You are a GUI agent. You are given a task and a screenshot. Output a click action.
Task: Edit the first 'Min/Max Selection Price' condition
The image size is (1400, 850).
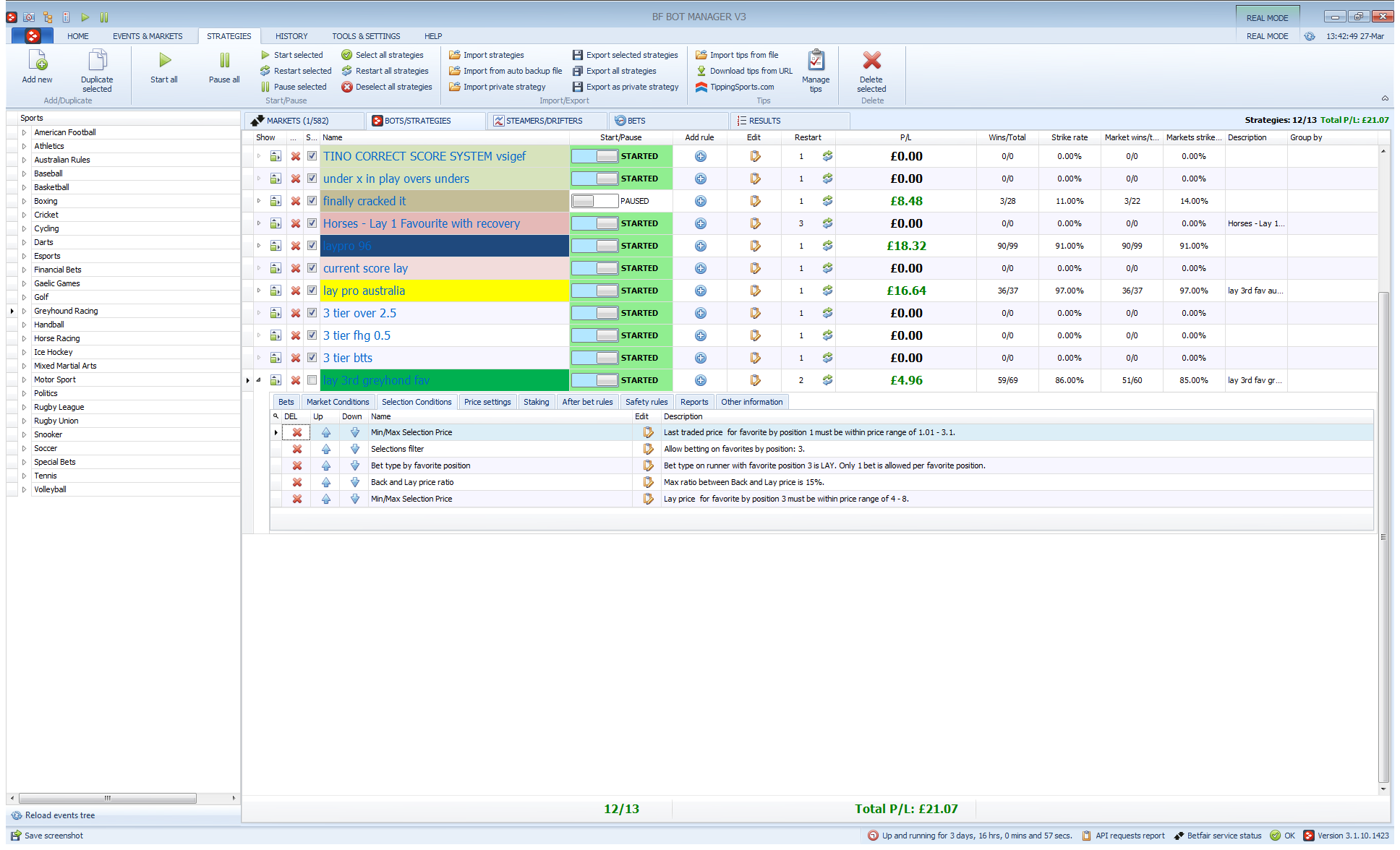coord(648,432)
